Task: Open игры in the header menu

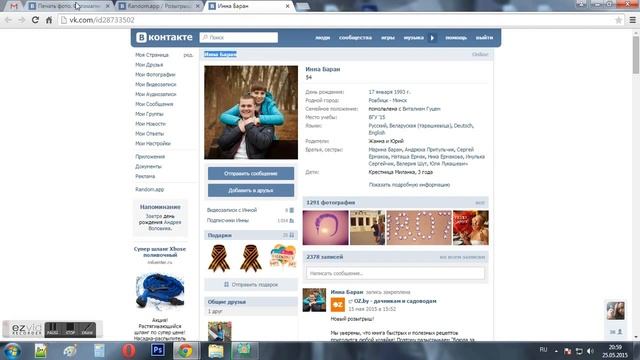Action: [x=388, y=38]
